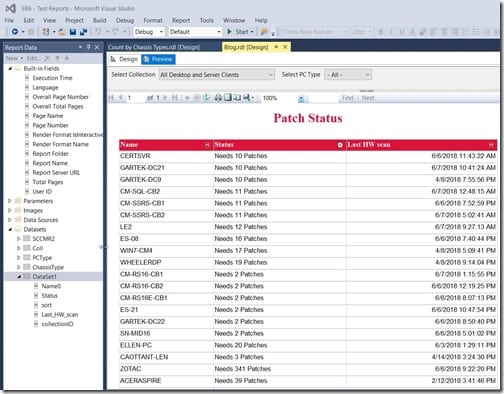This screenshot has height=394, width=504.
Task: Switch to Count by Chassis Types.rdl tab
Action: click(154, 47)
